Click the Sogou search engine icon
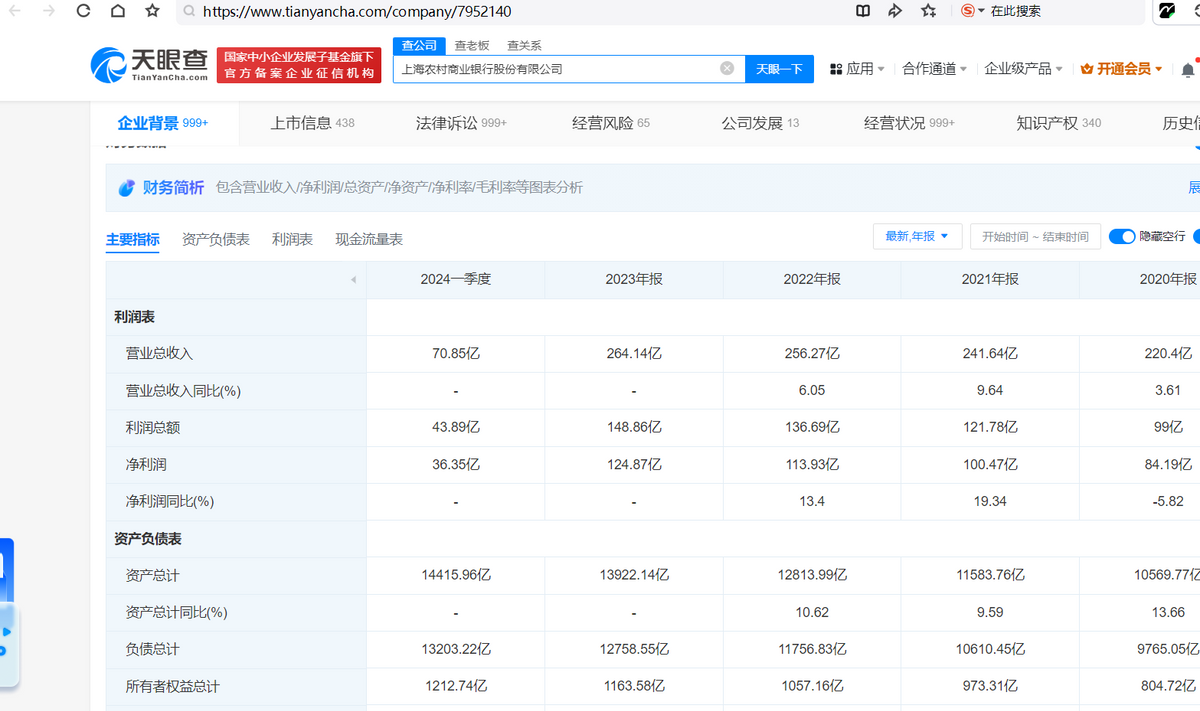Viewport: 1200px width, 711px height. pos(967,11)
